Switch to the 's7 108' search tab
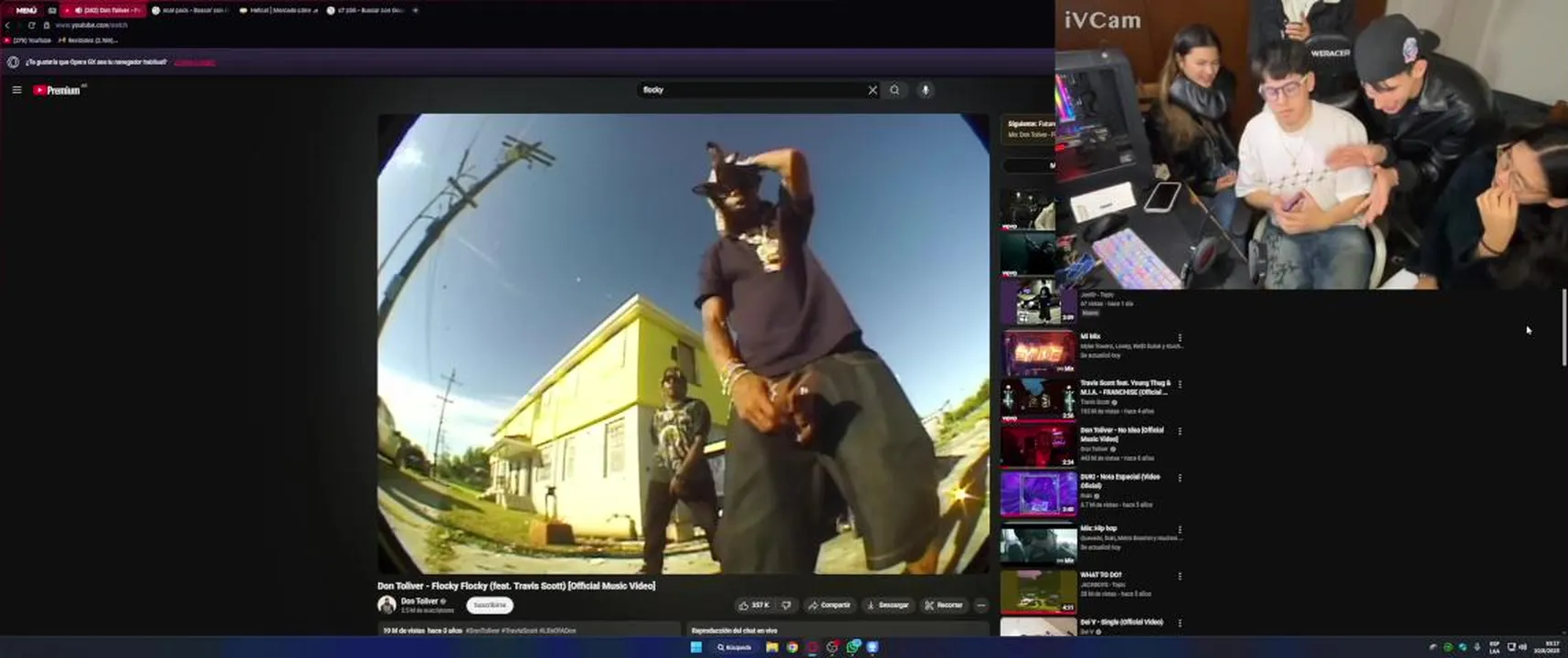Image resolution: width=1568 pixels, height=658 pixels. tap(366, 10)
